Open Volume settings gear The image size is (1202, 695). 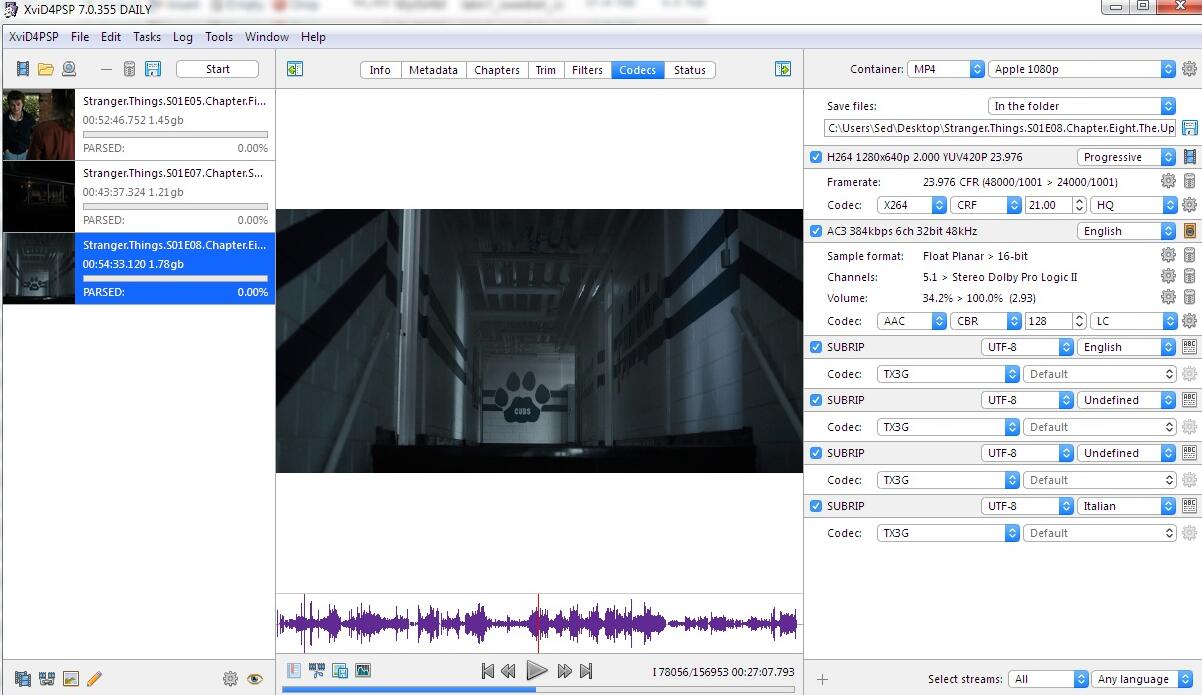[x=1168, y=298]
